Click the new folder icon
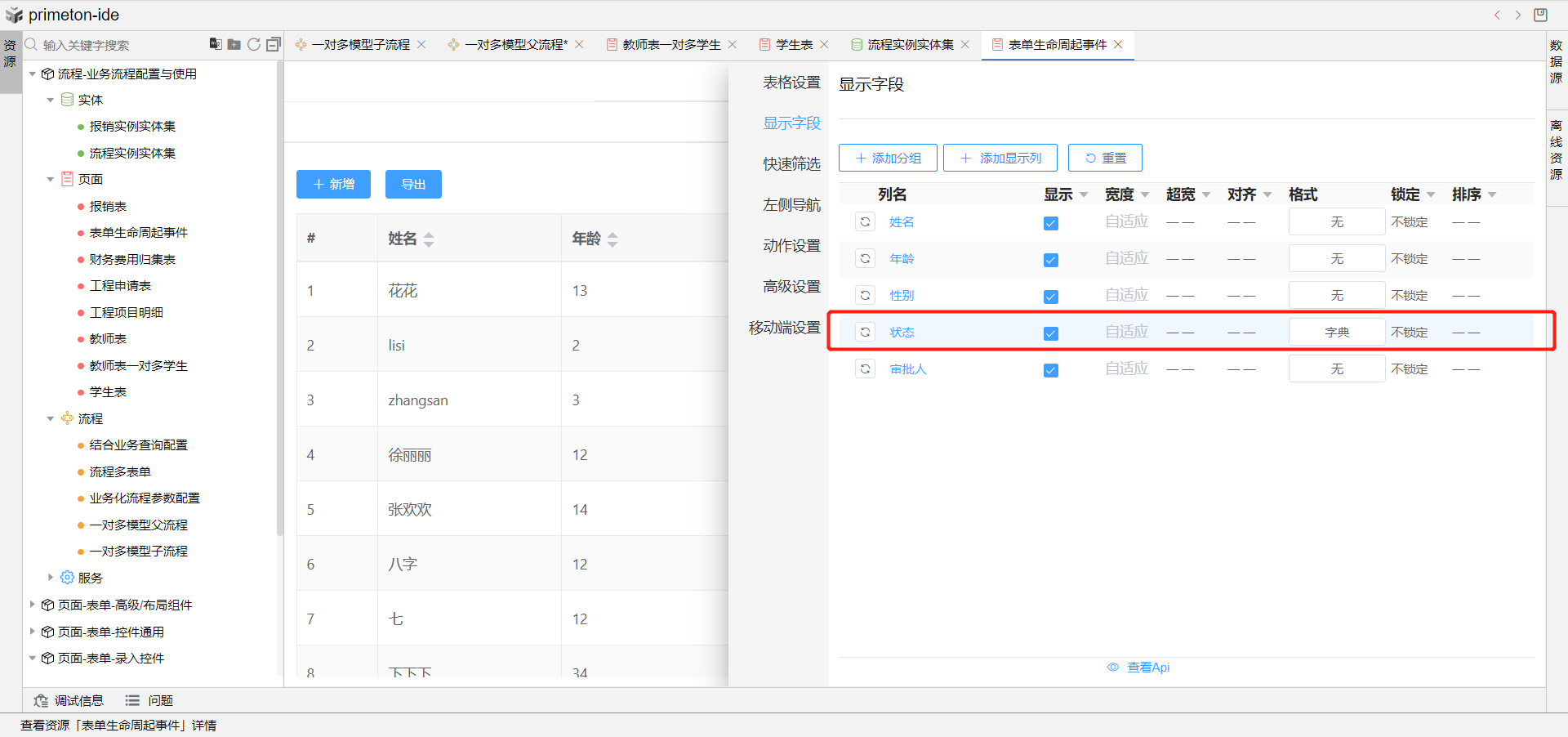Viewport: 1568px width, 737px height. click(x=234, y=44)
